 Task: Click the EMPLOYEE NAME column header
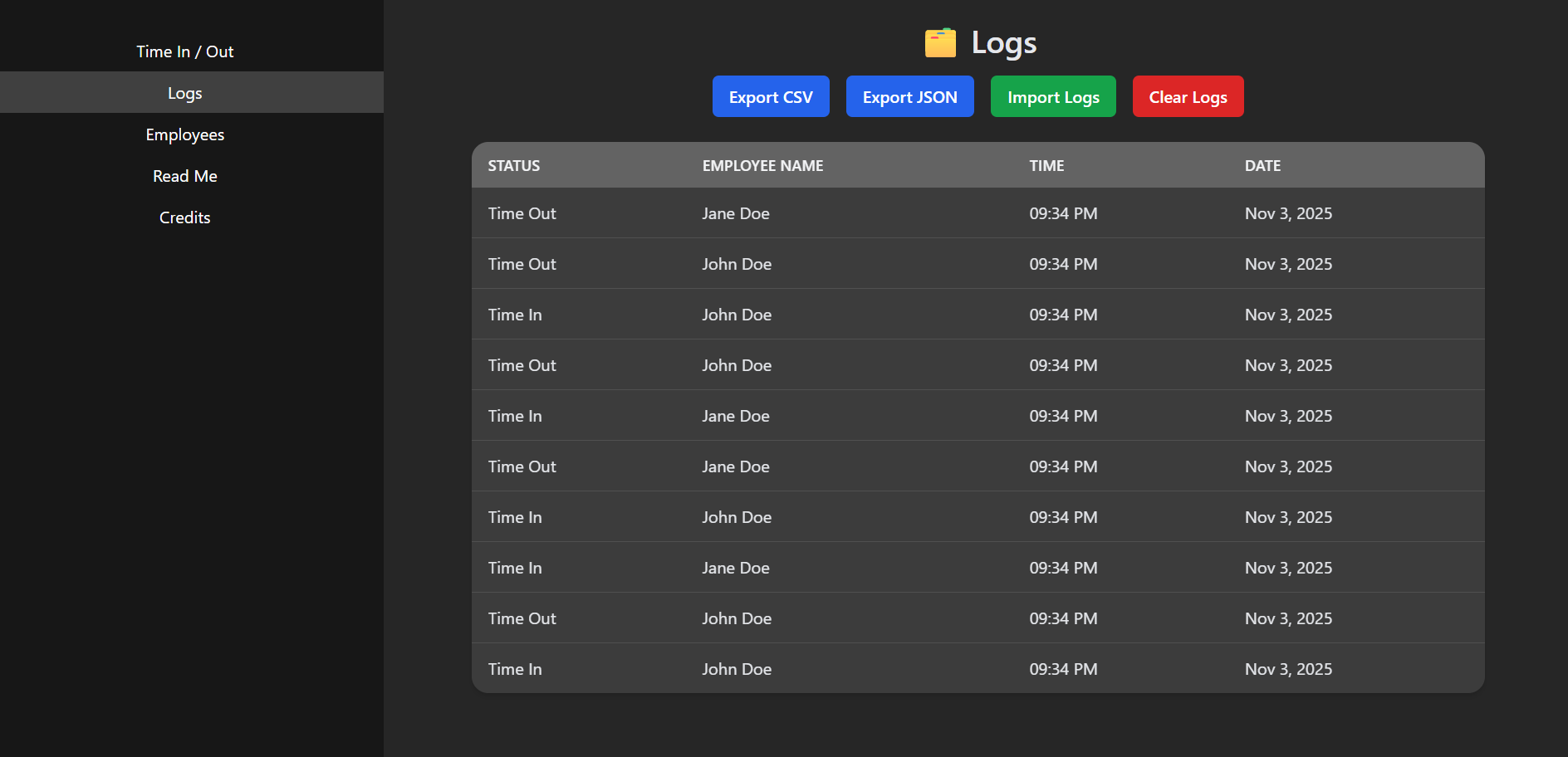(762, 165)
